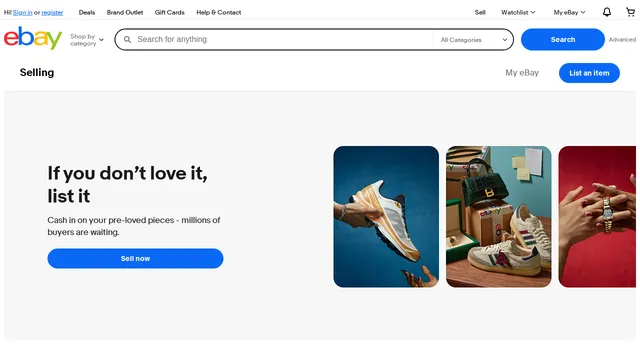Focus the Search for anything field
This screenshot has width=640, height=360.
[x=282, y=40]
